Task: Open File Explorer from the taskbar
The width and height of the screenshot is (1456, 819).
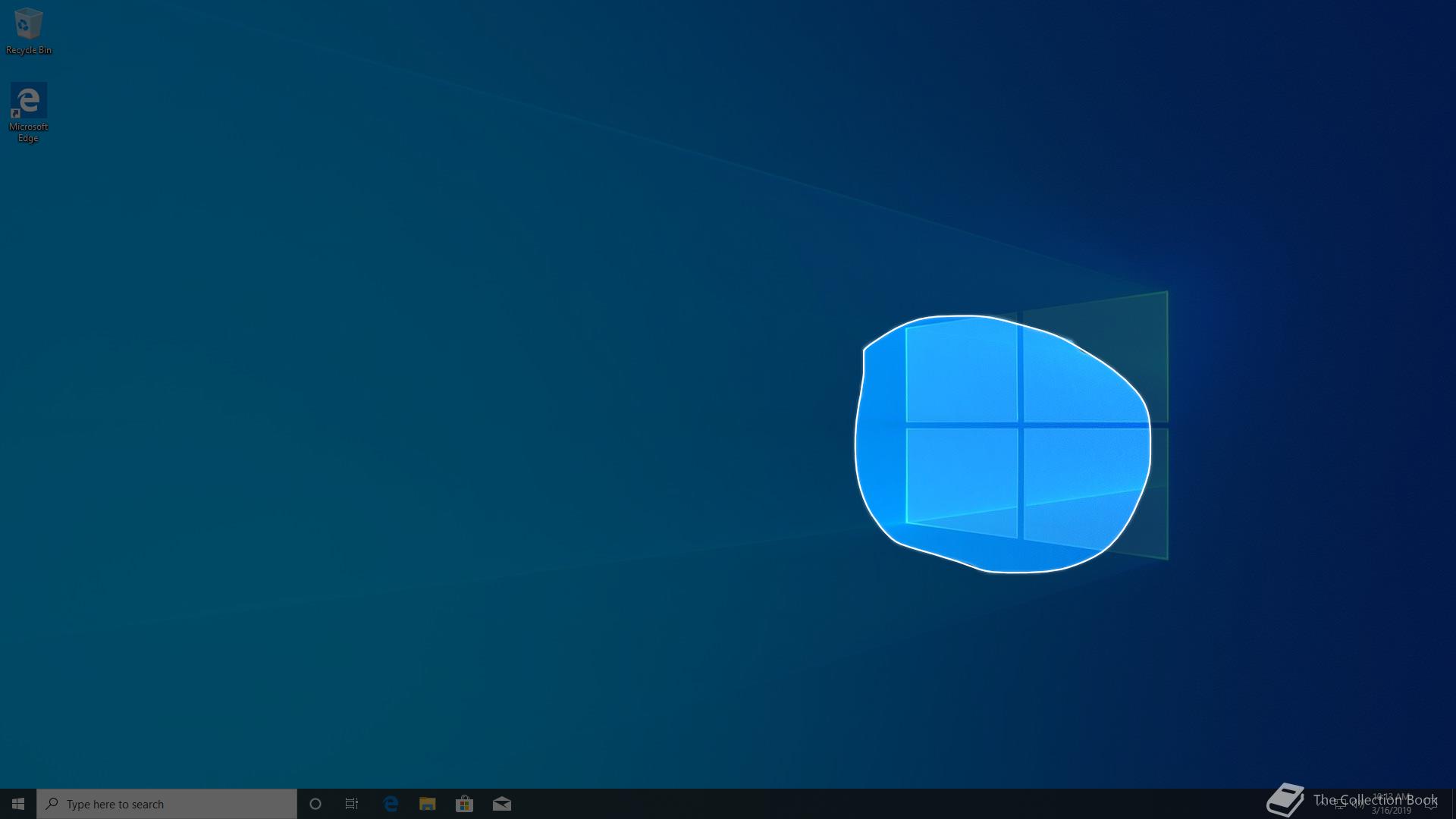Action: pyautogui.click(x=428, y=804)
